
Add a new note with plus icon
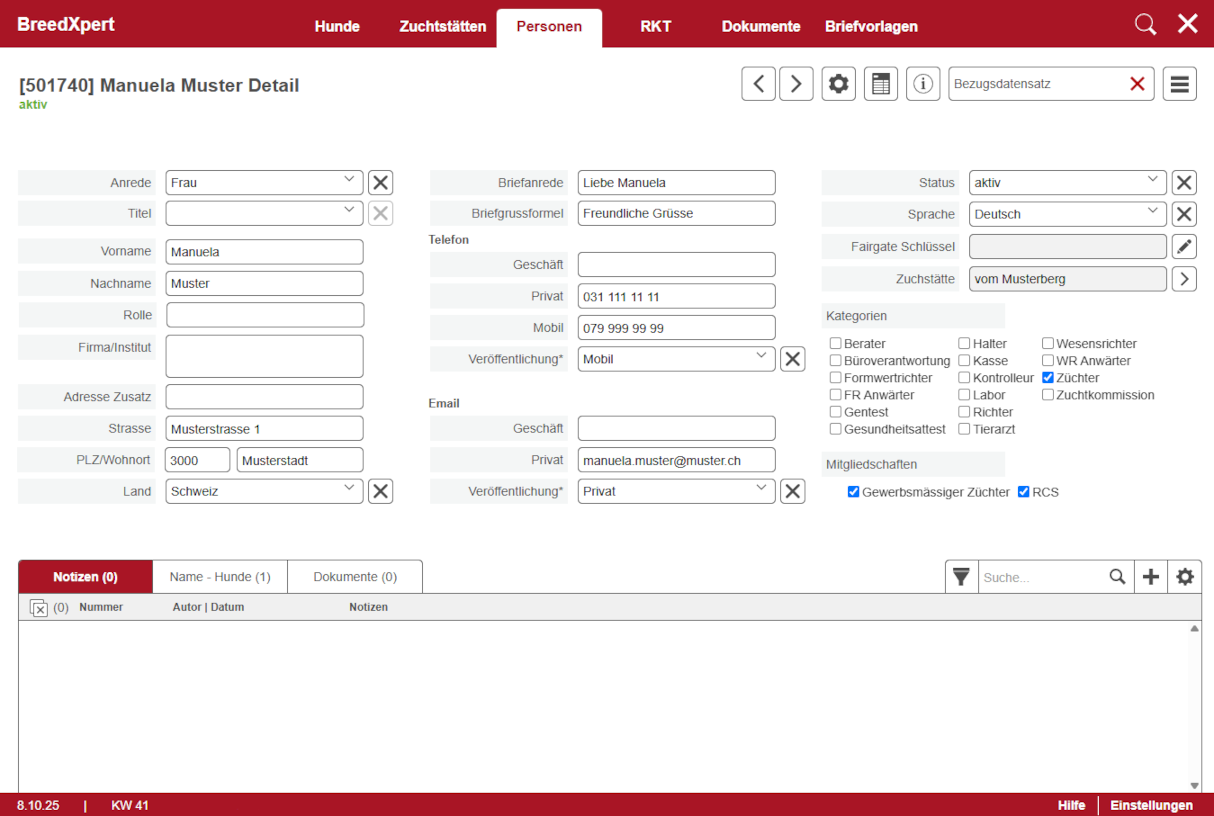1151,577
